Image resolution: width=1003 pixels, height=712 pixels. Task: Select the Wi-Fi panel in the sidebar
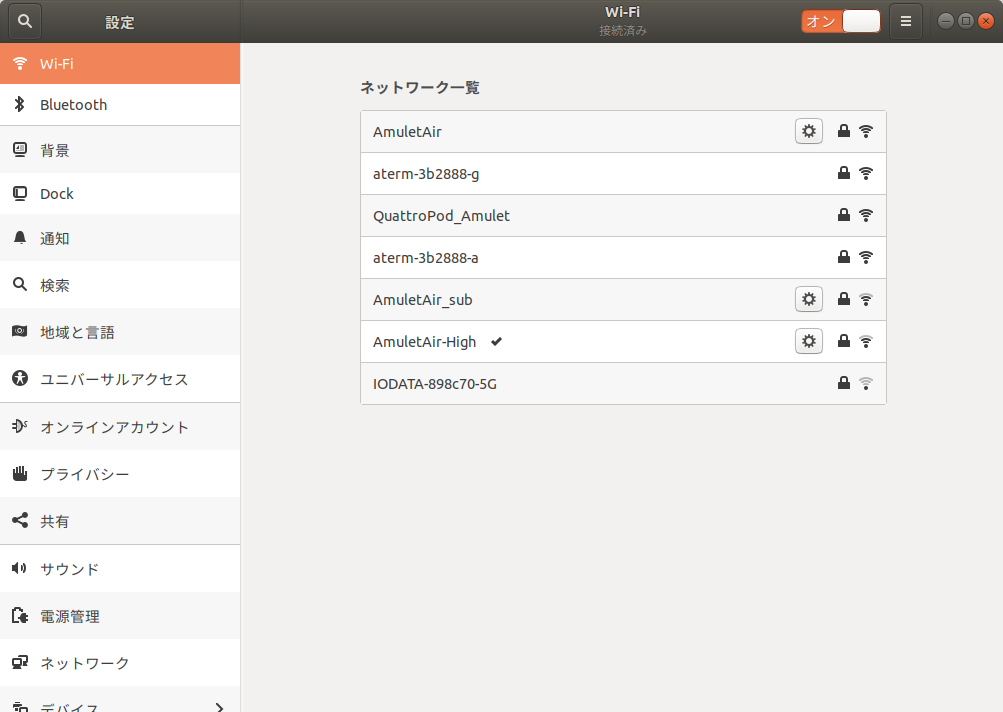click(120, 63)
